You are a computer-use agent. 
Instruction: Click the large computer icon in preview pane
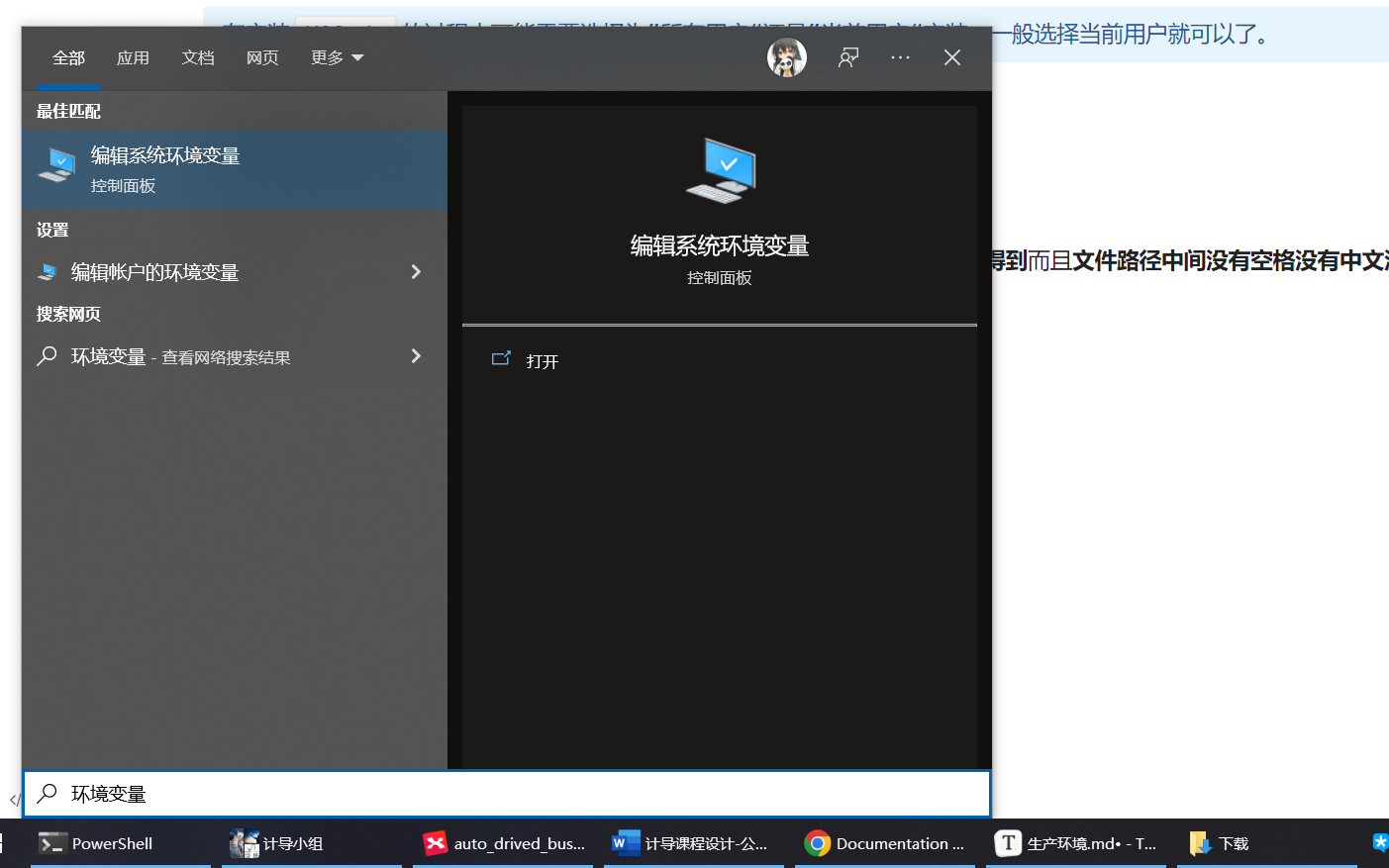(720, 170)
